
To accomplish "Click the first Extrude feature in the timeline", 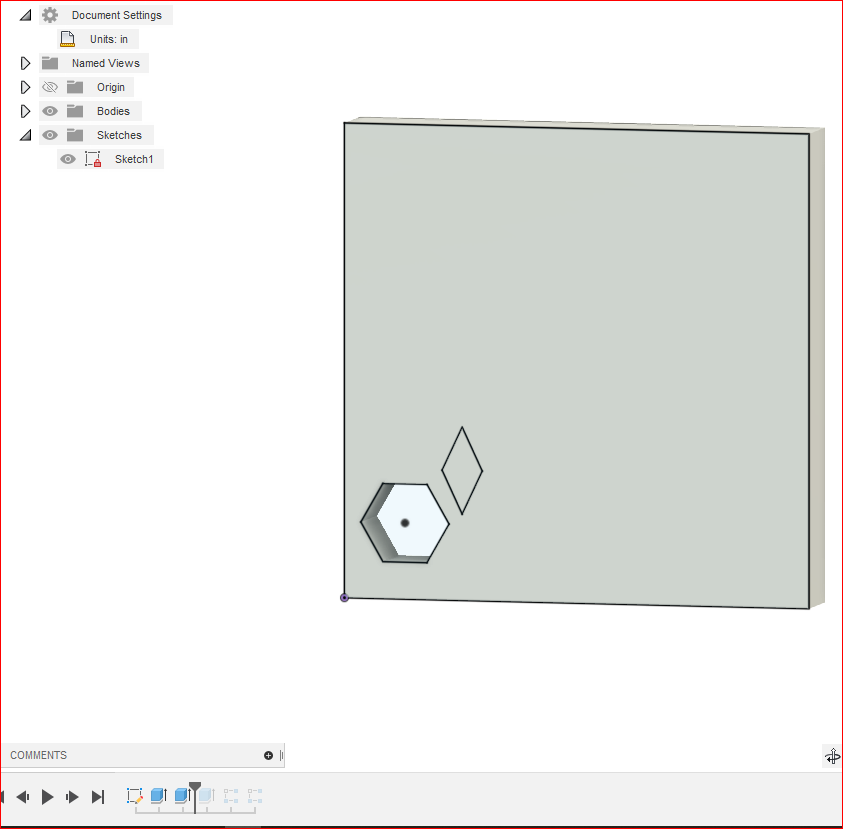I will pos(158,796).
